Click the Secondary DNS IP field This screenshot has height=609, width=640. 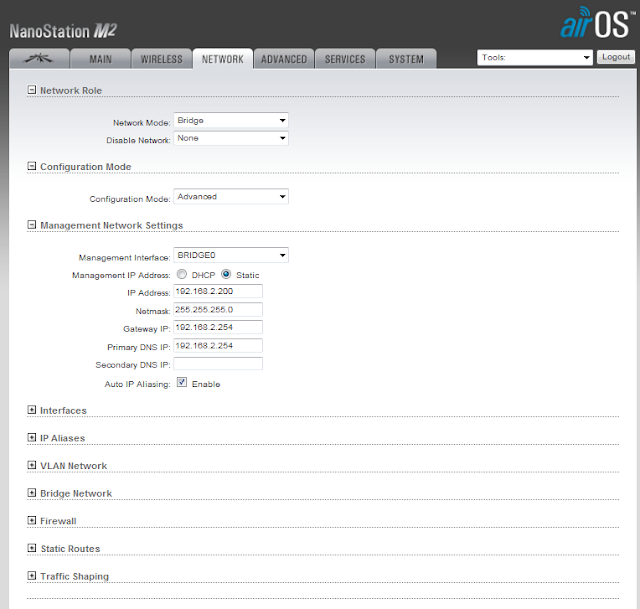[x=218, y=364]
